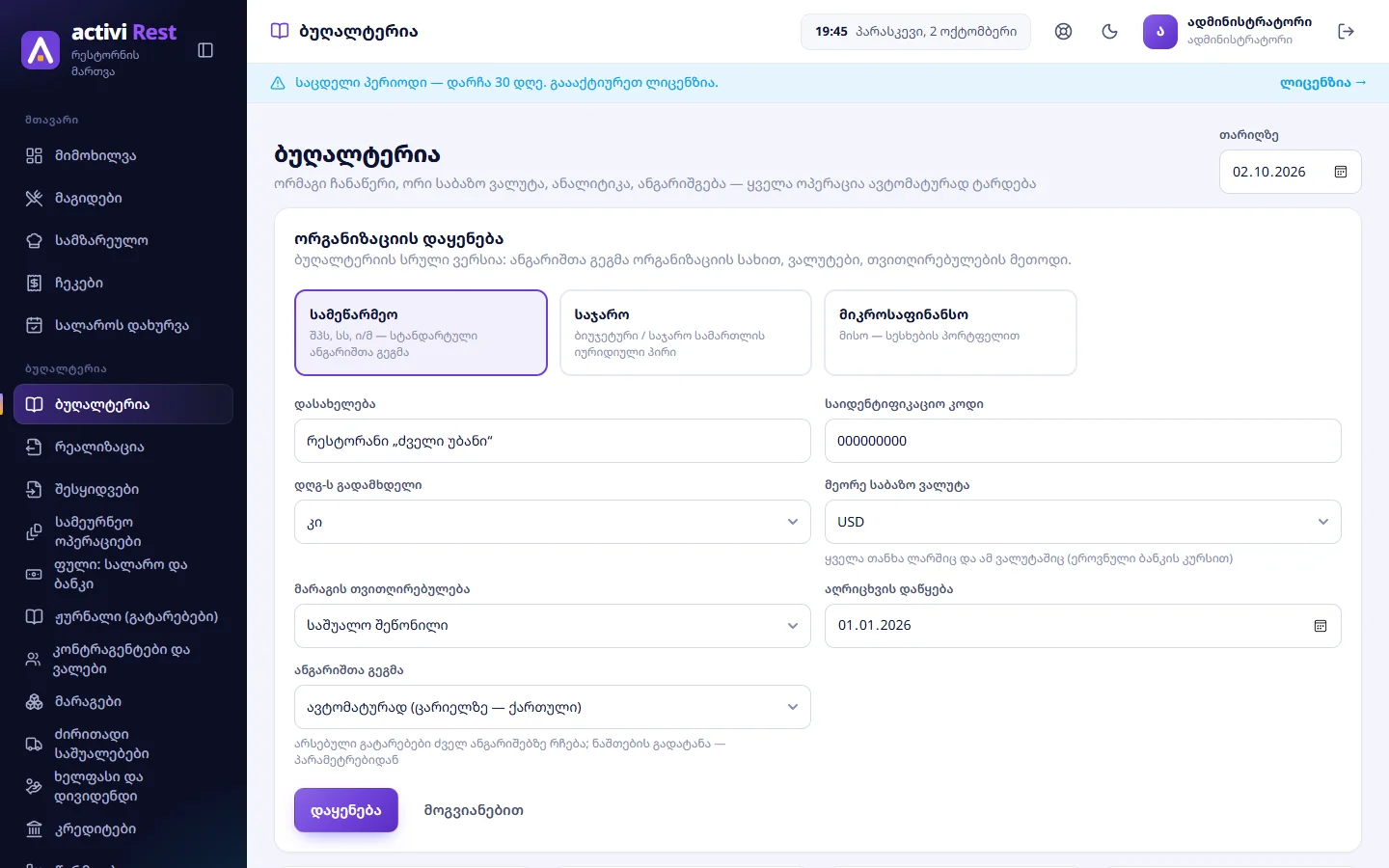The height and width of the screenshot is (868, 1389).
Task: Open the help lifebuoy icon
Action: (x=1063, y=31)
